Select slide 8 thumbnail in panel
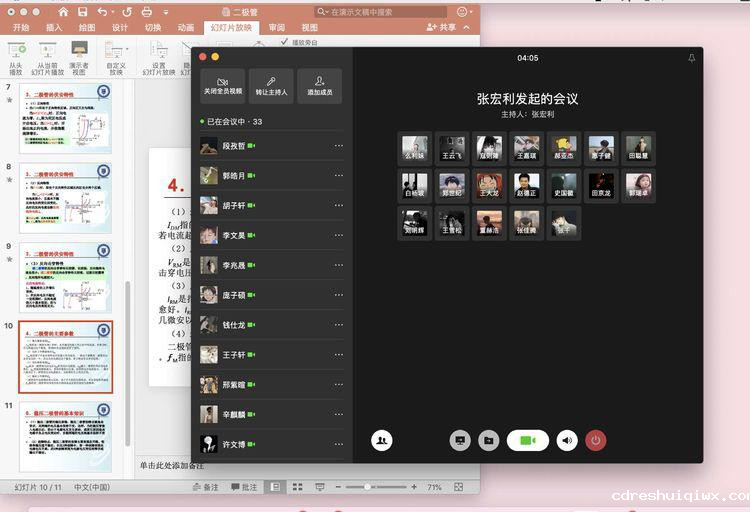The image size is (750, 512). [65, 198]
